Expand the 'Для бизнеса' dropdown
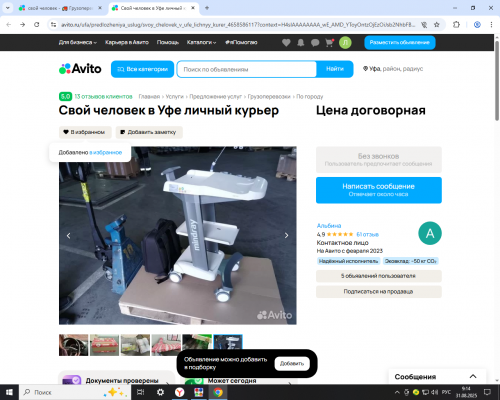Screen dimensions: 500x400 [x=78, y=42]
